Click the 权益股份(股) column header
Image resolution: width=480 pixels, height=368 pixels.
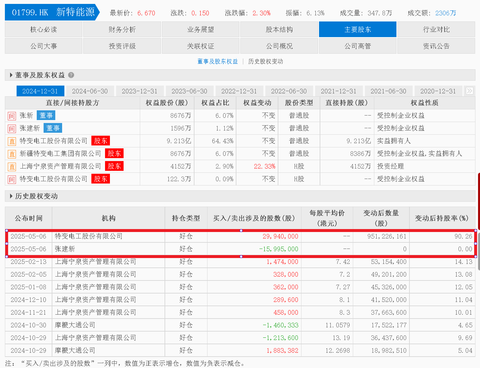click(167, 103)
